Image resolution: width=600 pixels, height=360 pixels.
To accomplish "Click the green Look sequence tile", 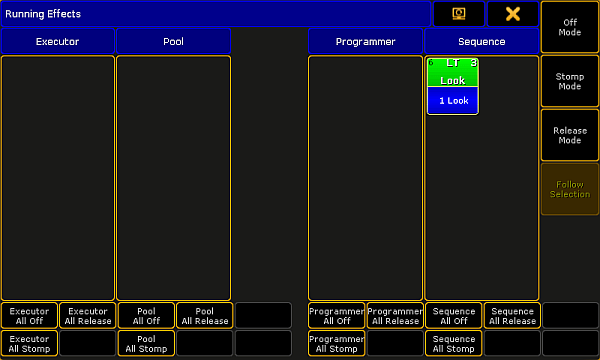I will (x=453, y=72).
